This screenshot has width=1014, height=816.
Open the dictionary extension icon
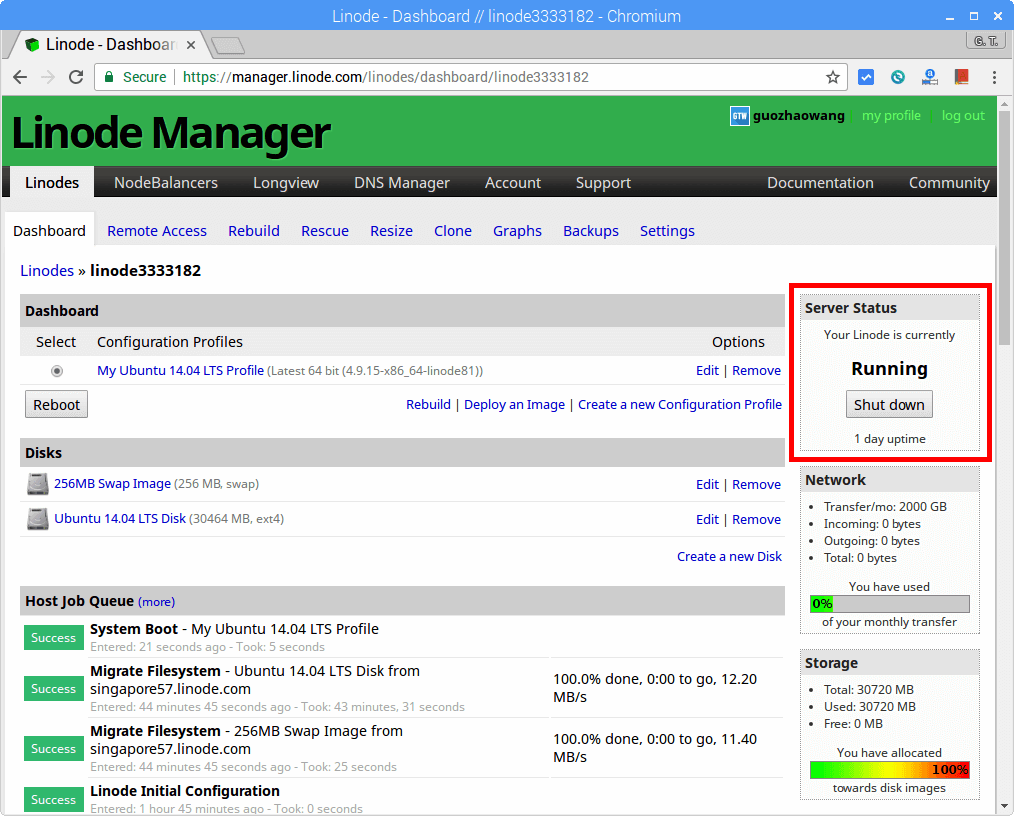click(x=929, y=77)
